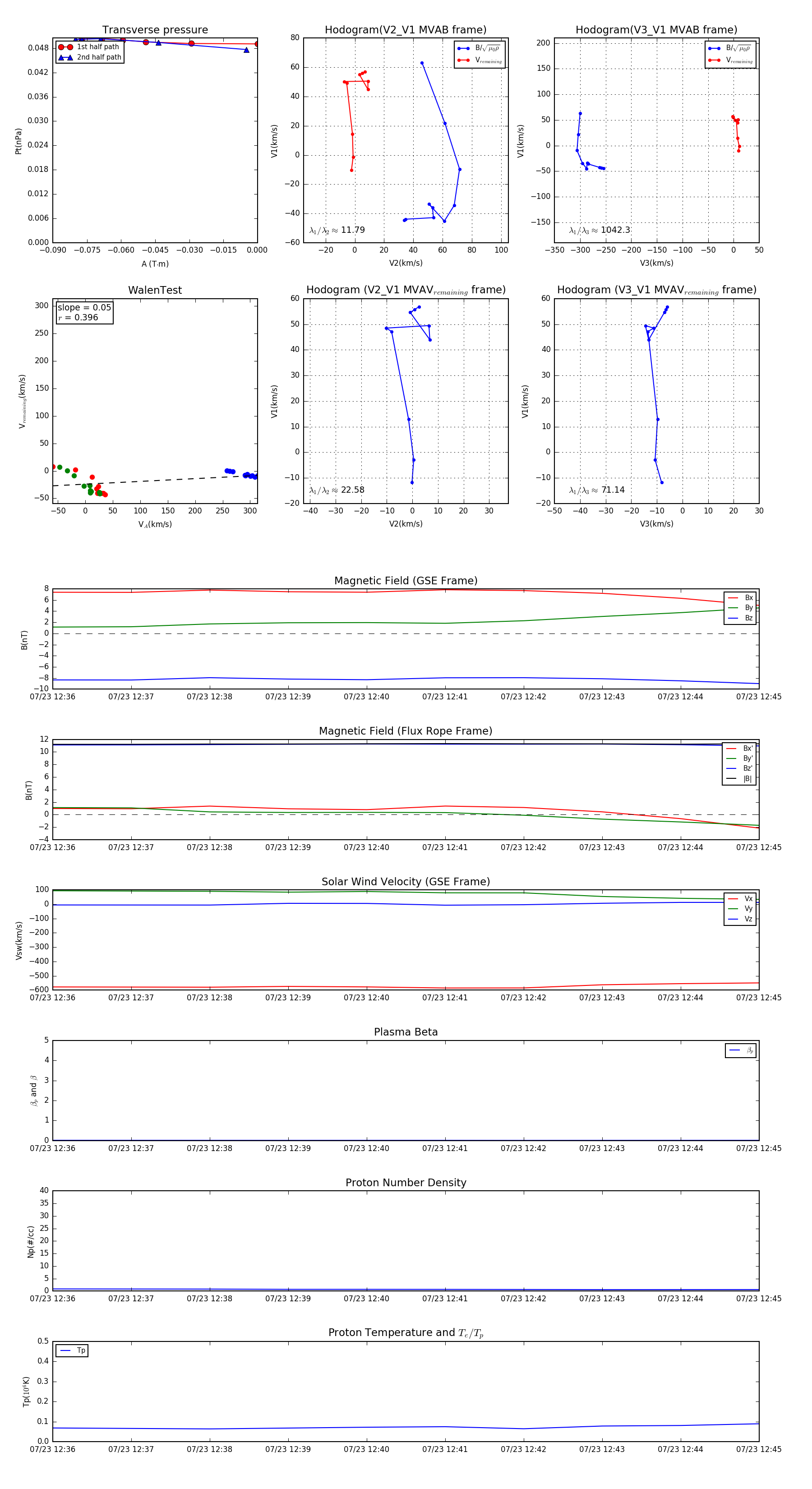Click the "Proton Temperature and Te/Tp" title
Viewport: 812px width, 1489px height.
[406, 1333]
